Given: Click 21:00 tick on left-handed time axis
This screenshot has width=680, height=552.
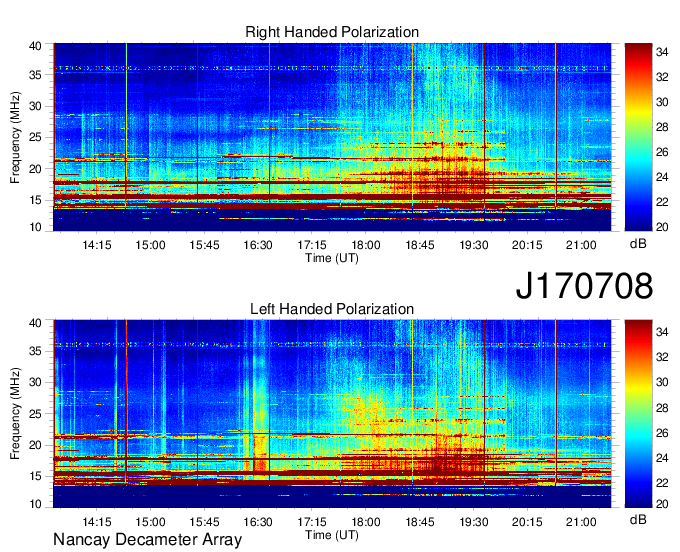Looking at the screenshot, I should point(581,522).
